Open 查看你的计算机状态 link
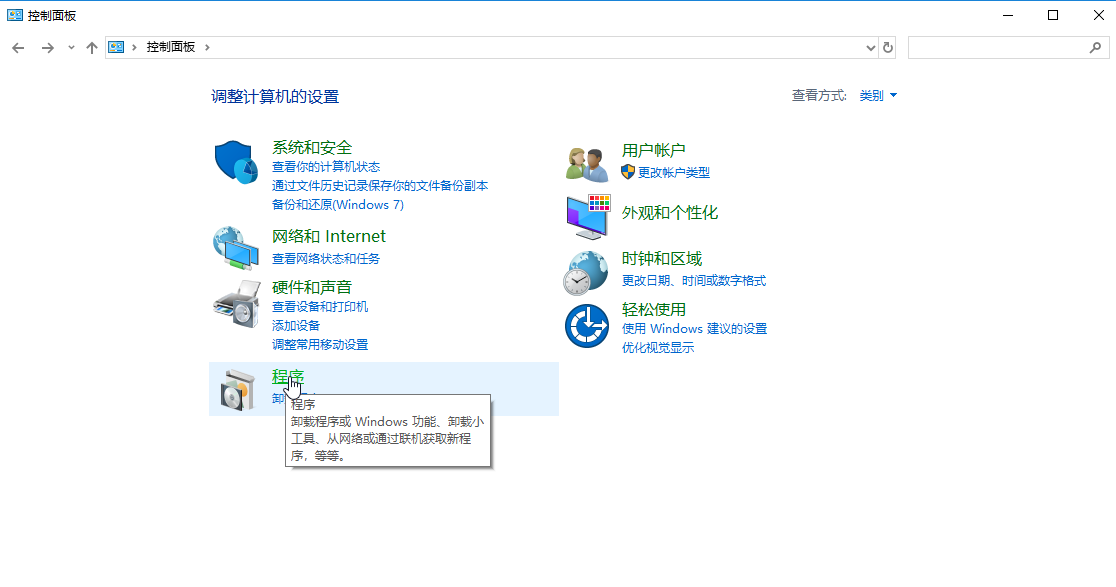Screen dimensions: 1116x587 point(326,166)
